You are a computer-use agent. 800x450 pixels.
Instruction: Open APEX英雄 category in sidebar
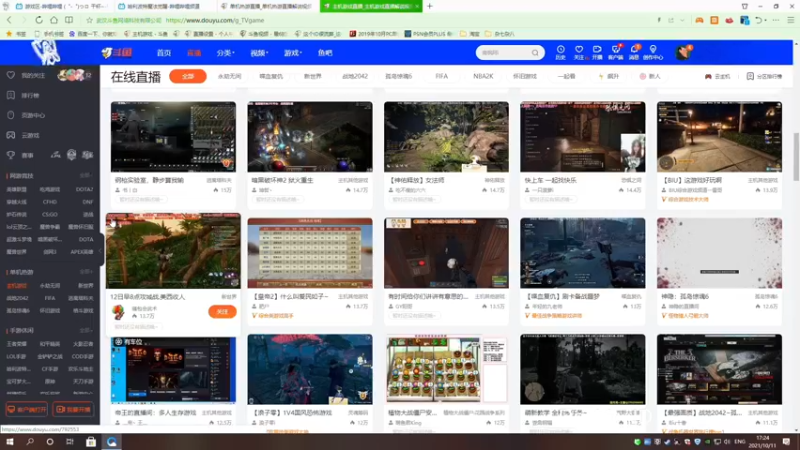(81, 252)
